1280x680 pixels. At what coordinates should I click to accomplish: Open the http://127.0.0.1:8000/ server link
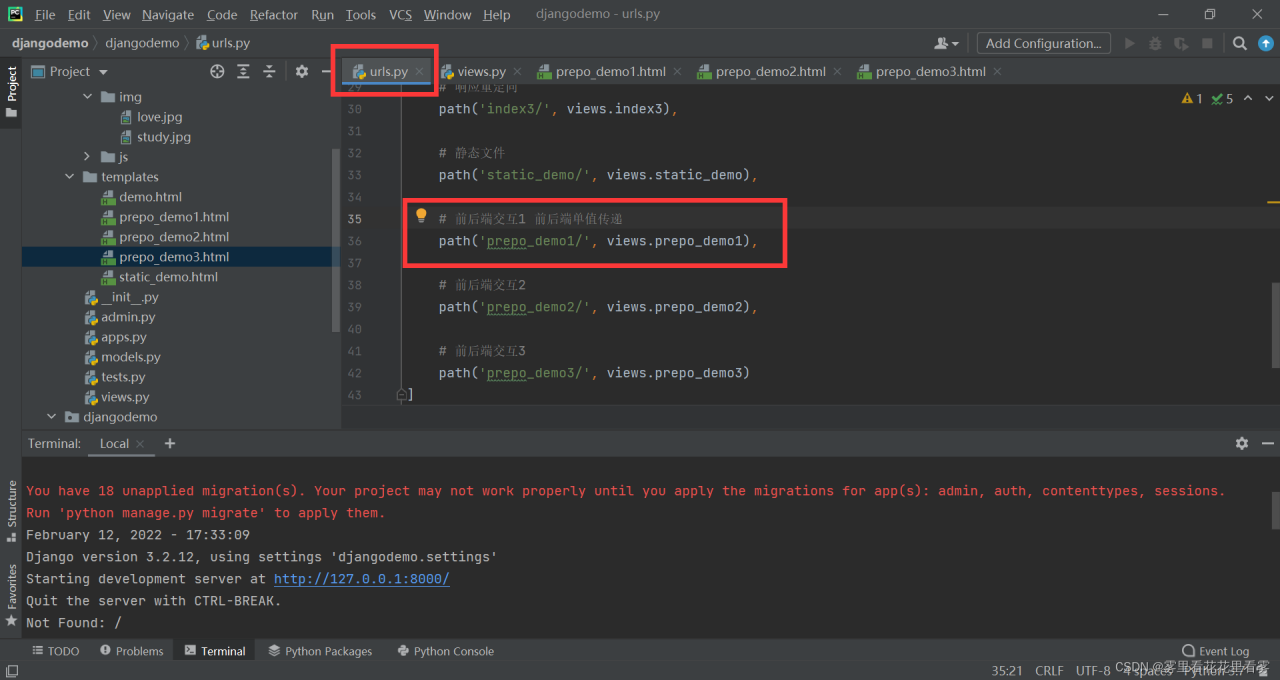point(361,579)
